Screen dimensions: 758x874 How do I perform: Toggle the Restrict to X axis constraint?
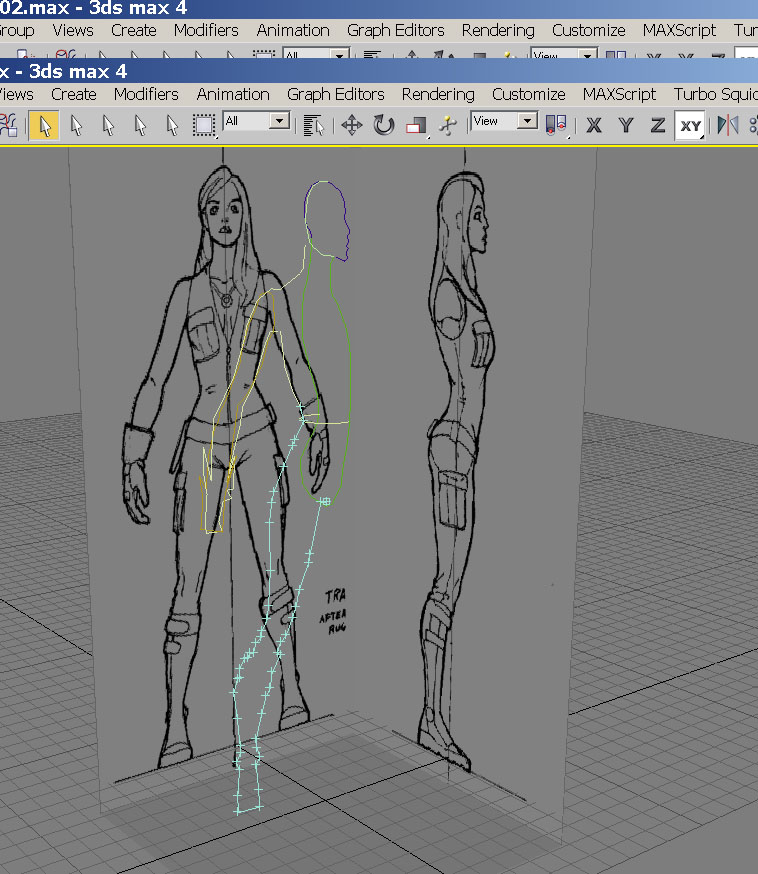coord(594,125)
